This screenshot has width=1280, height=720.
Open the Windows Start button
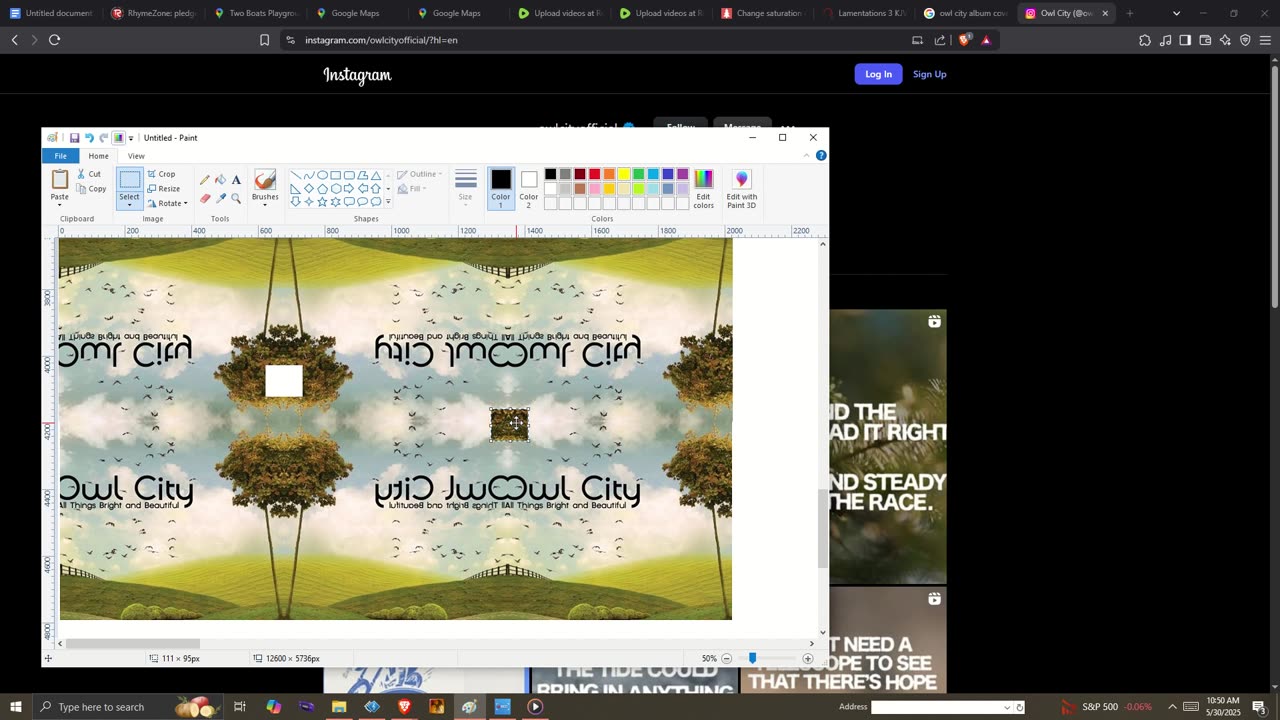pos(15,707)
